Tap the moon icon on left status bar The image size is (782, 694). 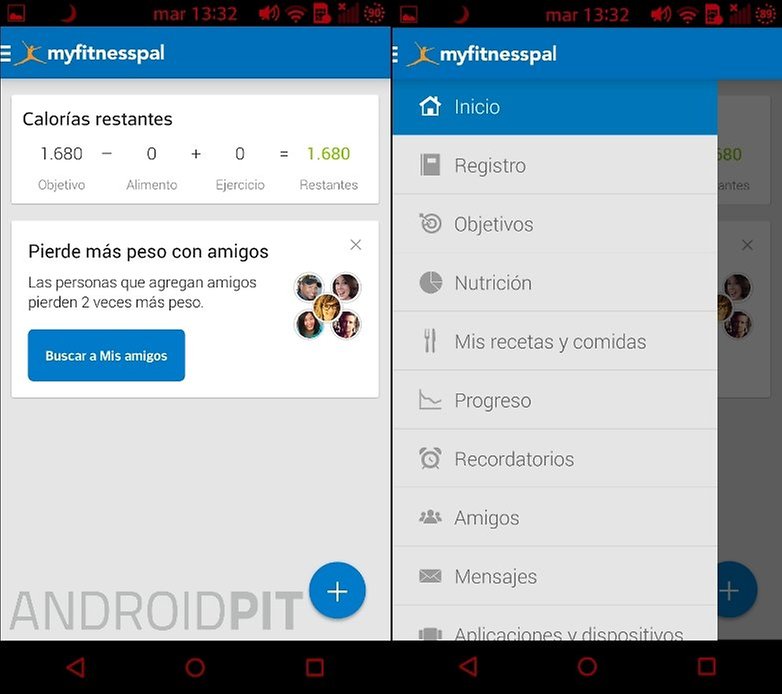point(68,13)
